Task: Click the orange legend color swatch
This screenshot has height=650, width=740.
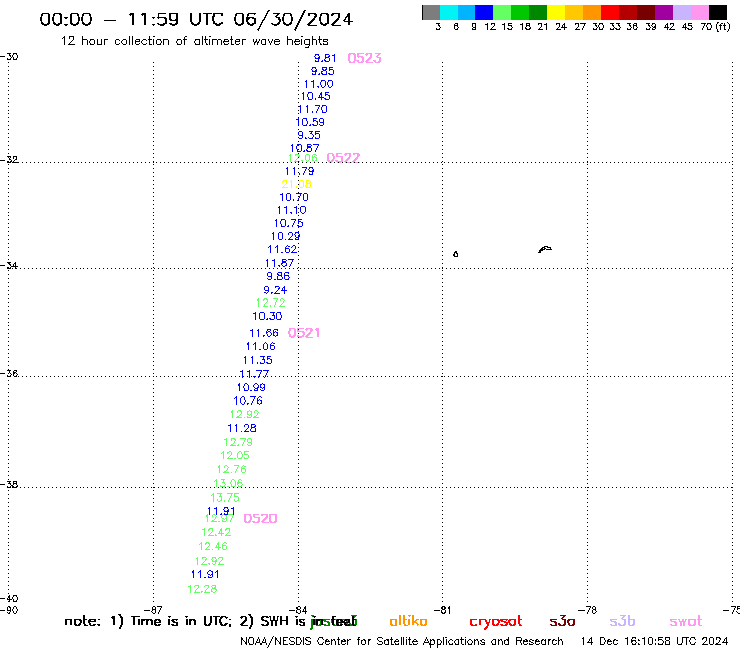Action: point(592,12)
